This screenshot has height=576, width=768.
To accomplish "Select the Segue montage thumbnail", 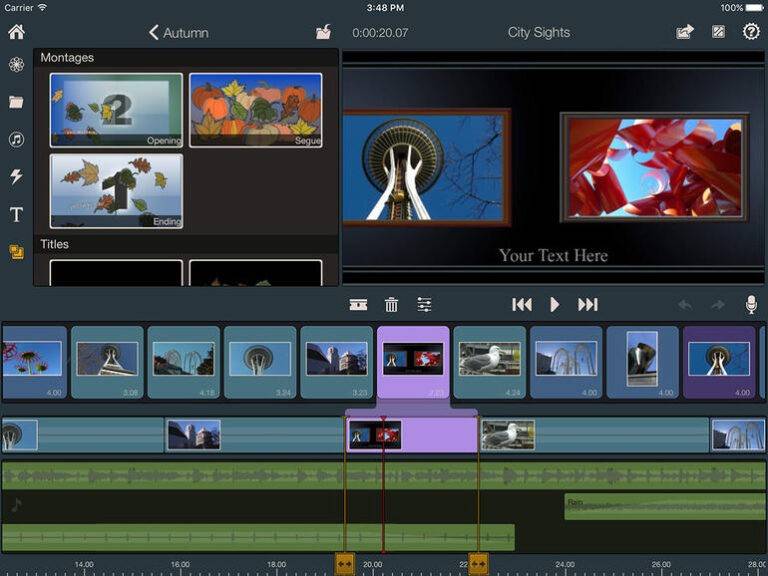I will pyautogui.click(x=256, y=110).
